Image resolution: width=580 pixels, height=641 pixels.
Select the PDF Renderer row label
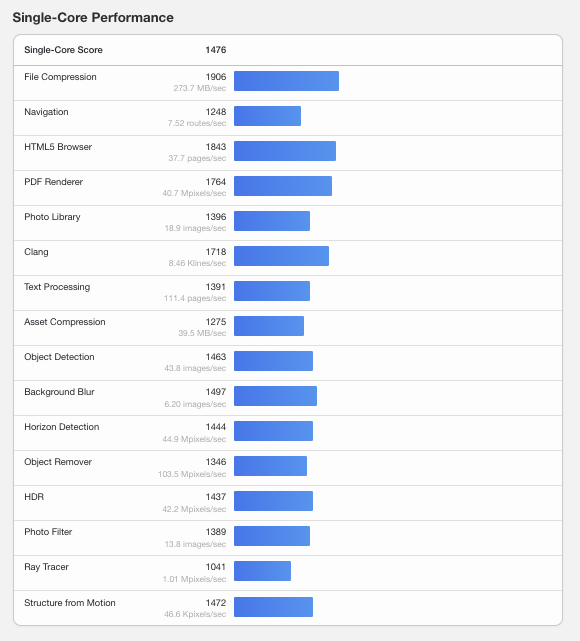[x=54, y=182]
